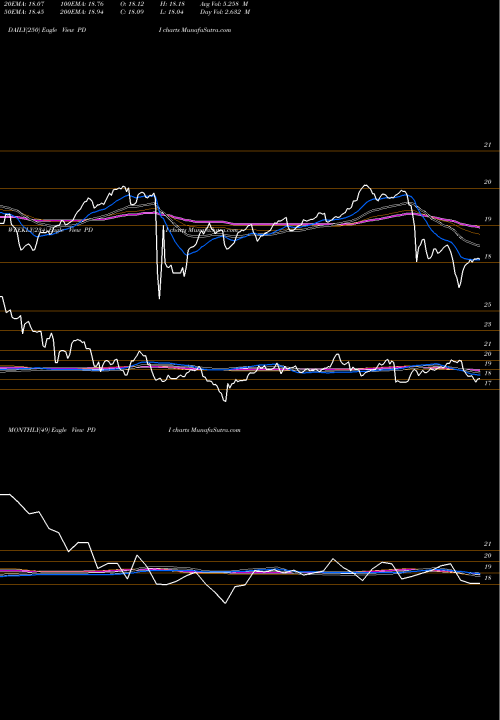
Task: Click the high price H: 18.18
Action: coord(172,4)
